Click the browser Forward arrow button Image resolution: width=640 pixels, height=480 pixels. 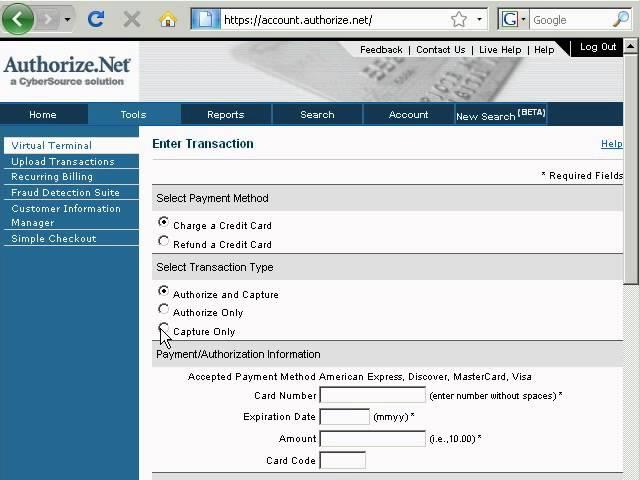(48, 19)
